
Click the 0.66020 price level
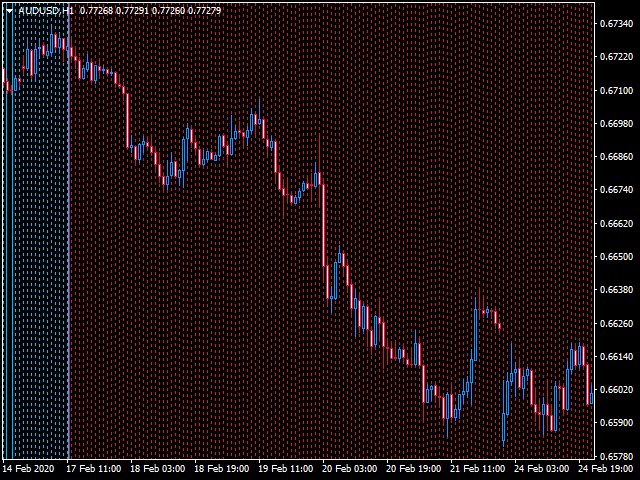point(616,389)
